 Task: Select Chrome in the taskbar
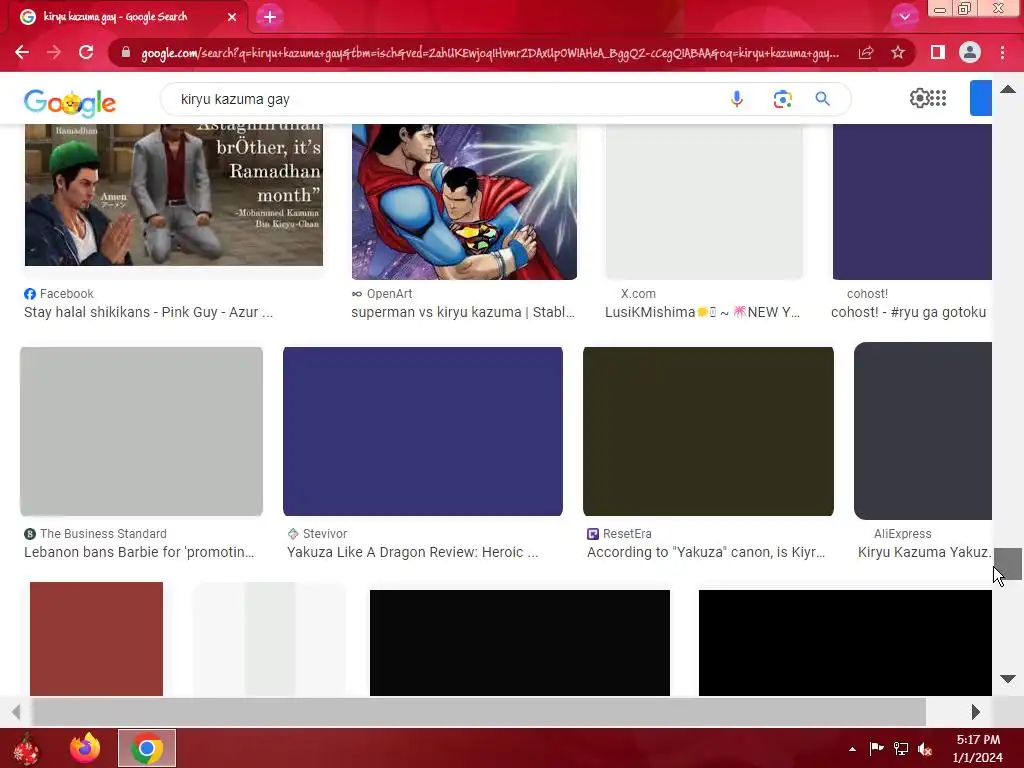[147, 748]
